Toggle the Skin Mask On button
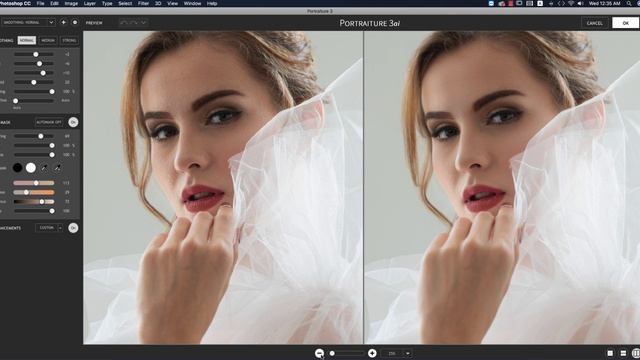 73,122
